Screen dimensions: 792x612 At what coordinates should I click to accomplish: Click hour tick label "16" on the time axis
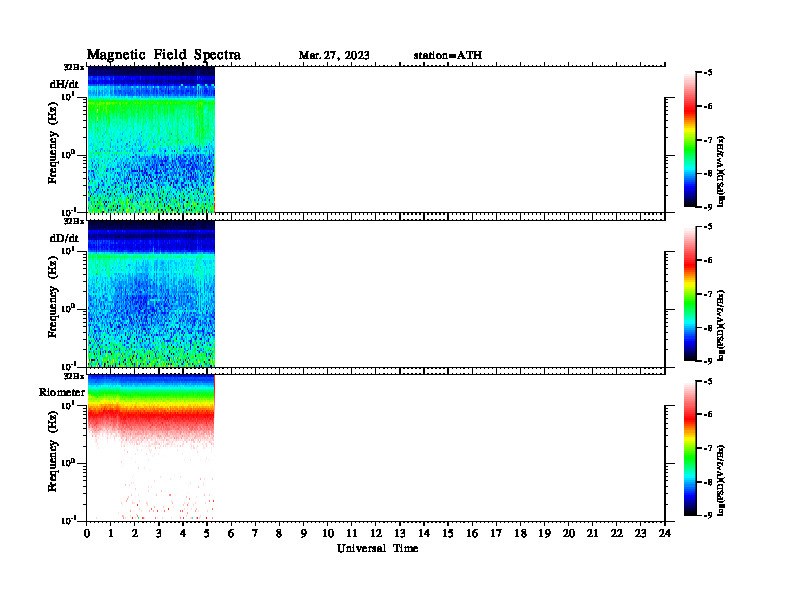pos(472,533)
